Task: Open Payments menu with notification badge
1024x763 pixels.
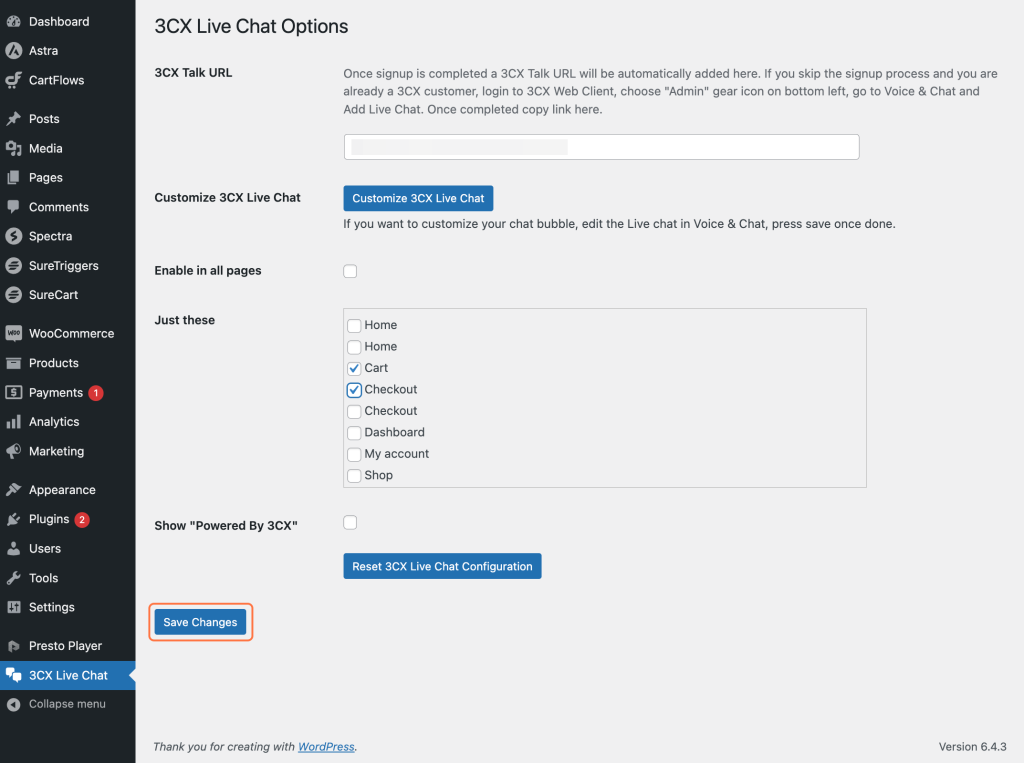Action: [x=56, y=393]
